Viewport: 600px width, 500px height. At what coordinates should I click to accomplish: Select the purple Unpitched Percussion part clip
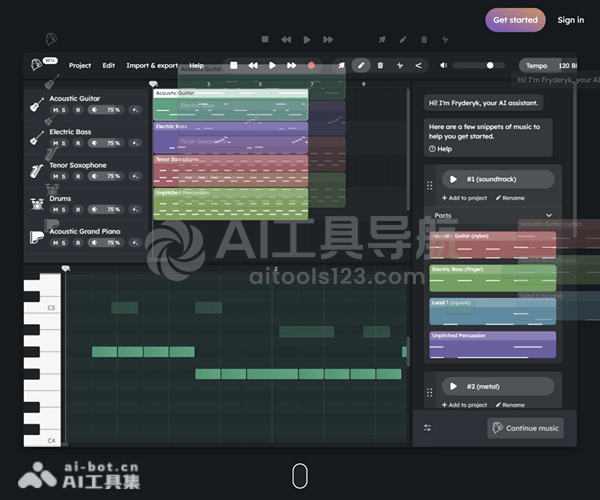492,345
